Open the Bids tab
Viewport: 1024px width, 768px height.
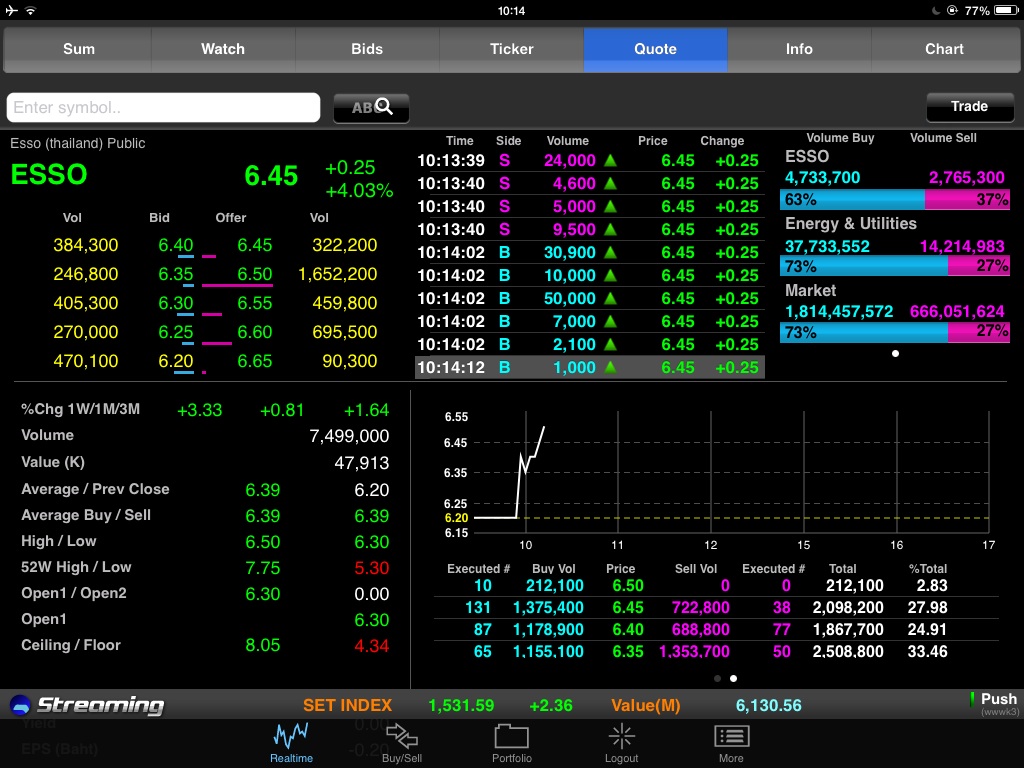click(367, 49)
